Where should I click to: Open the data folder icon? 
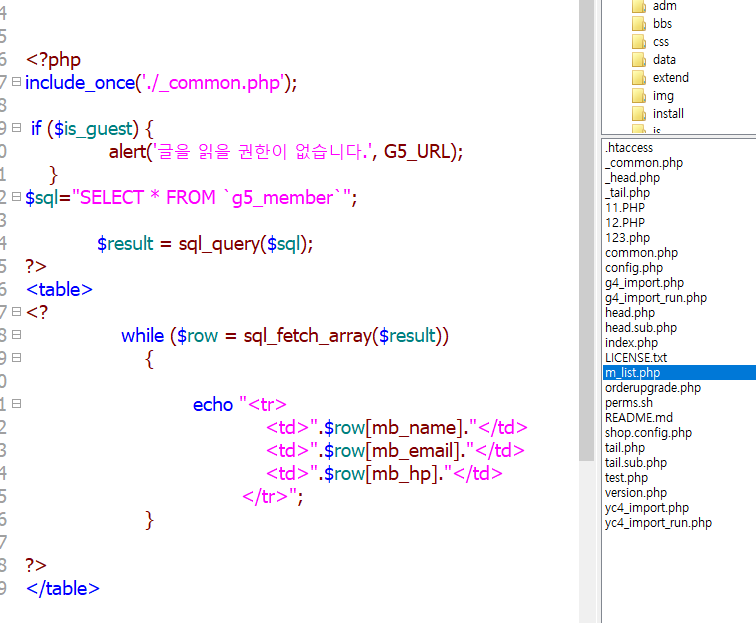[640, 60]
